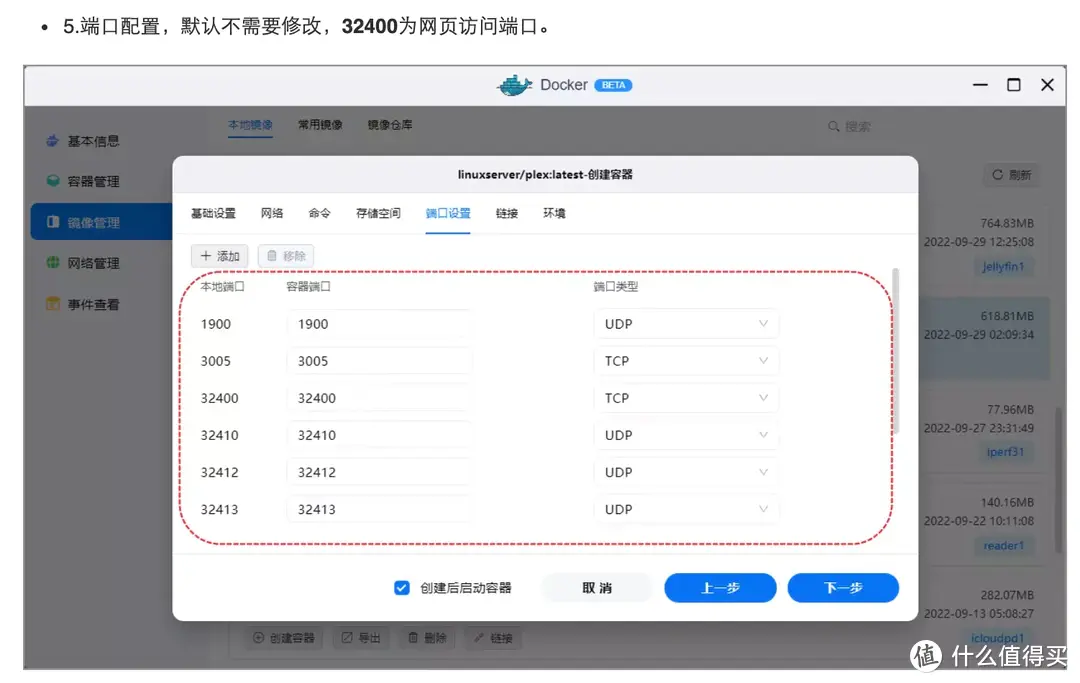
Task: Click local port value 32412
Action: tap(220, 473)
